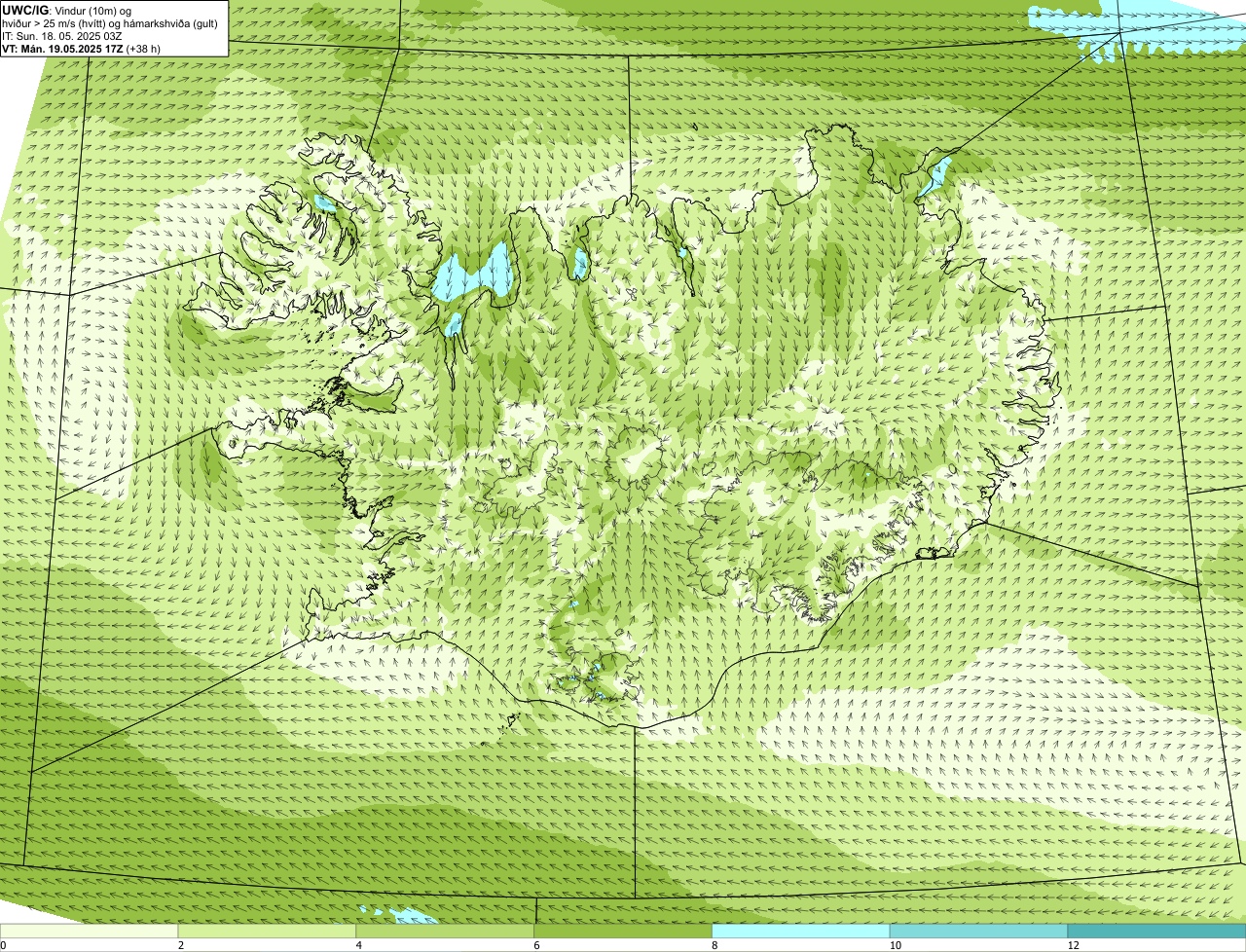The image size is (1246, 952).
Task: Click the light cyan 8–10 m/s legend segment
Action: [x=801, y=931]
